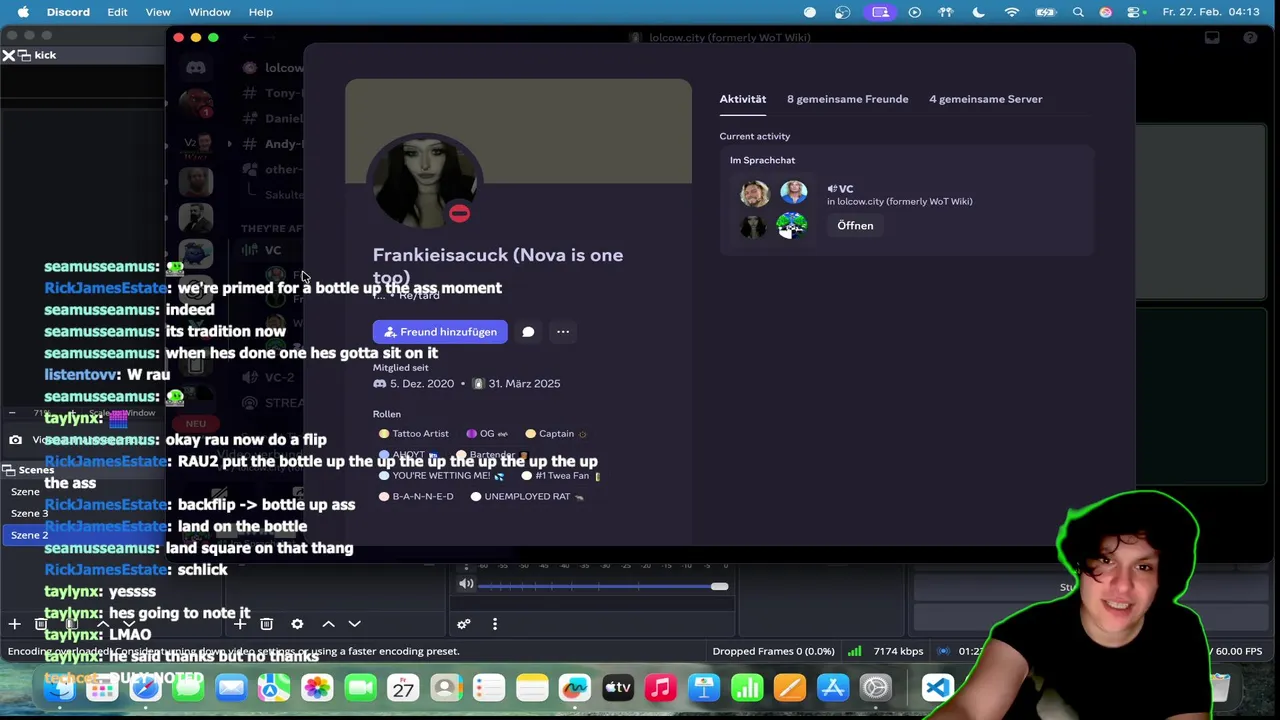
Task: Open the 8 gemeinsame Freunde tab
Action: pyautogui.click(x=848, y=99)
